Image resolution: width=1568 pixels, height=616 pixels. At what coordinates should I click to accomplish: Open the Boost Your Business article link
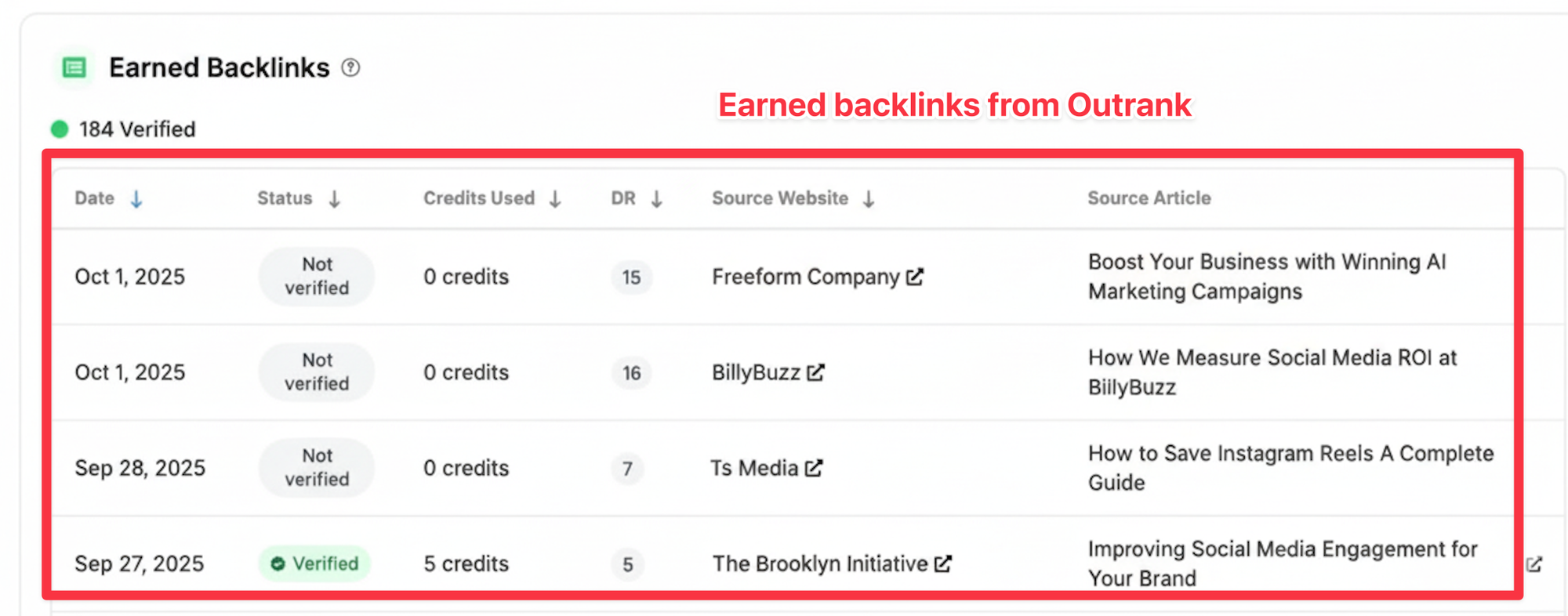click(1266, 277)
